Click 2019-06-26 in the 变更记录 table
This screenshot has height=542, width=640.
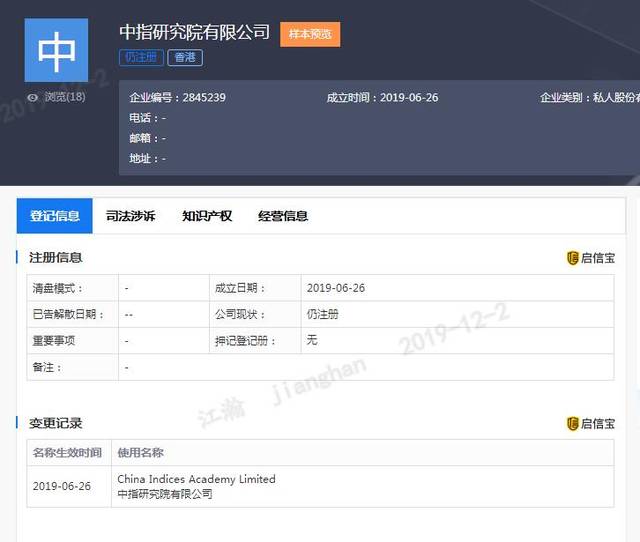pyautogui.click(x=62, y=486)
